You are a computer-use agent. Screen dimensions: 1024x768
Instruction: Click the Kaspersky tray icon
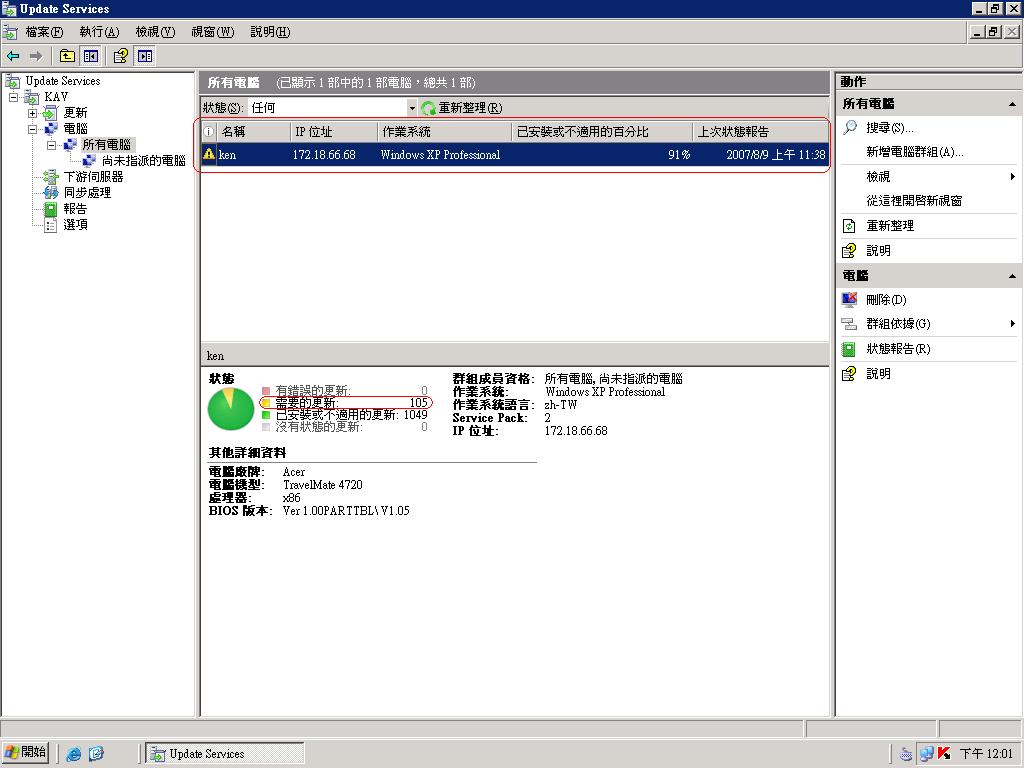pyautogui.click(x=943, y=754)
